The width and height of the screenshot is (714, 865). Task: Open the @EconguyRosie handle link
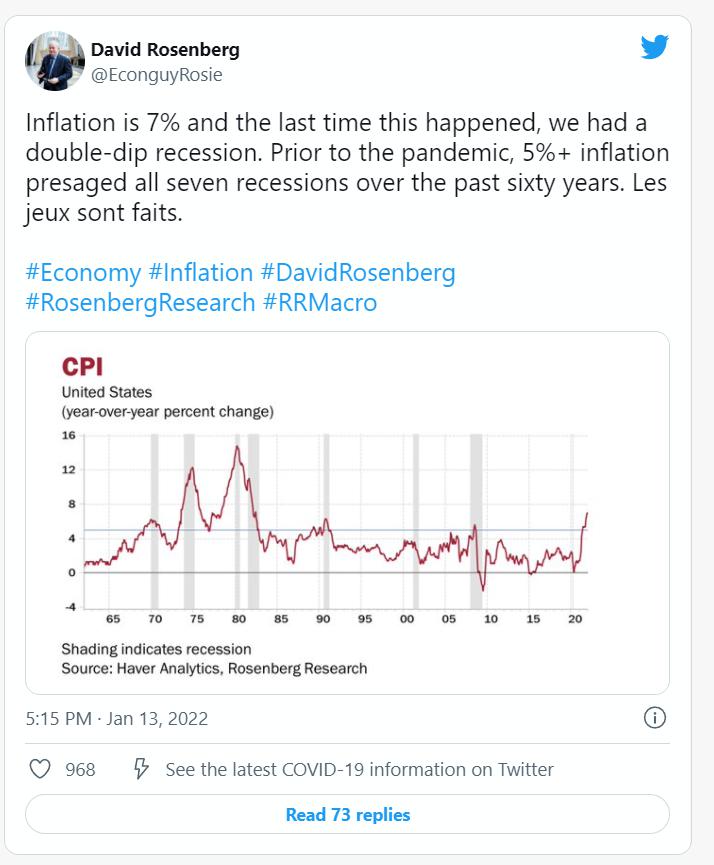pos(157,75)
